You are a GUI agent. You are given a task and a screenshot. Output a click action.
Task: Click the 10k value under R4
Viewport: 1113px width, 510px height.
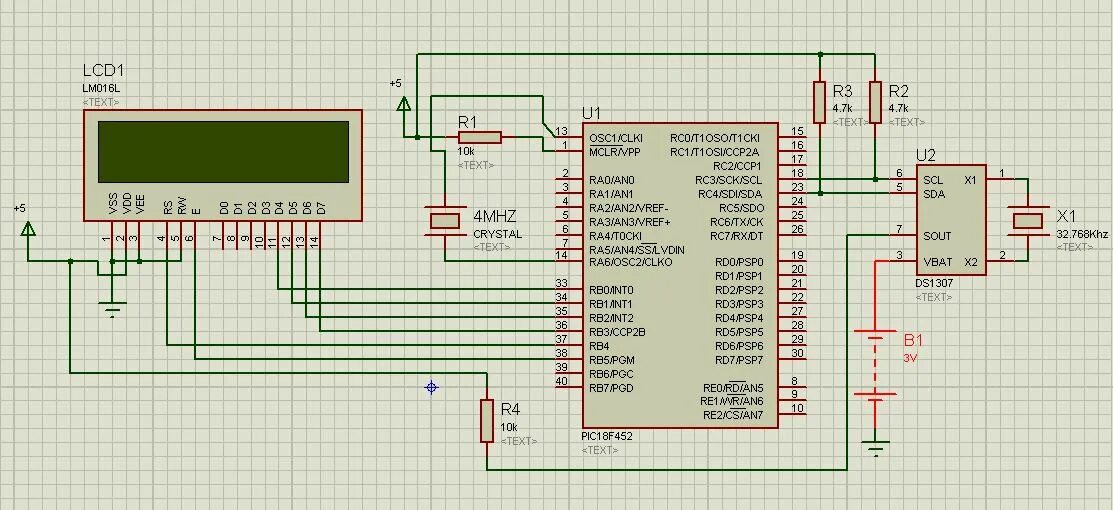509,427
